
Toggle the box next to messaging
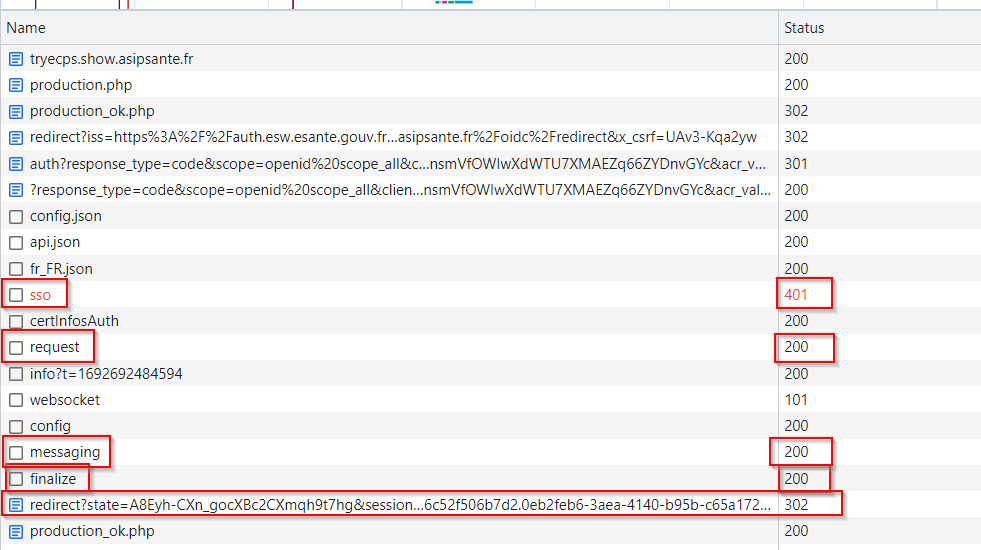(15, 453)
